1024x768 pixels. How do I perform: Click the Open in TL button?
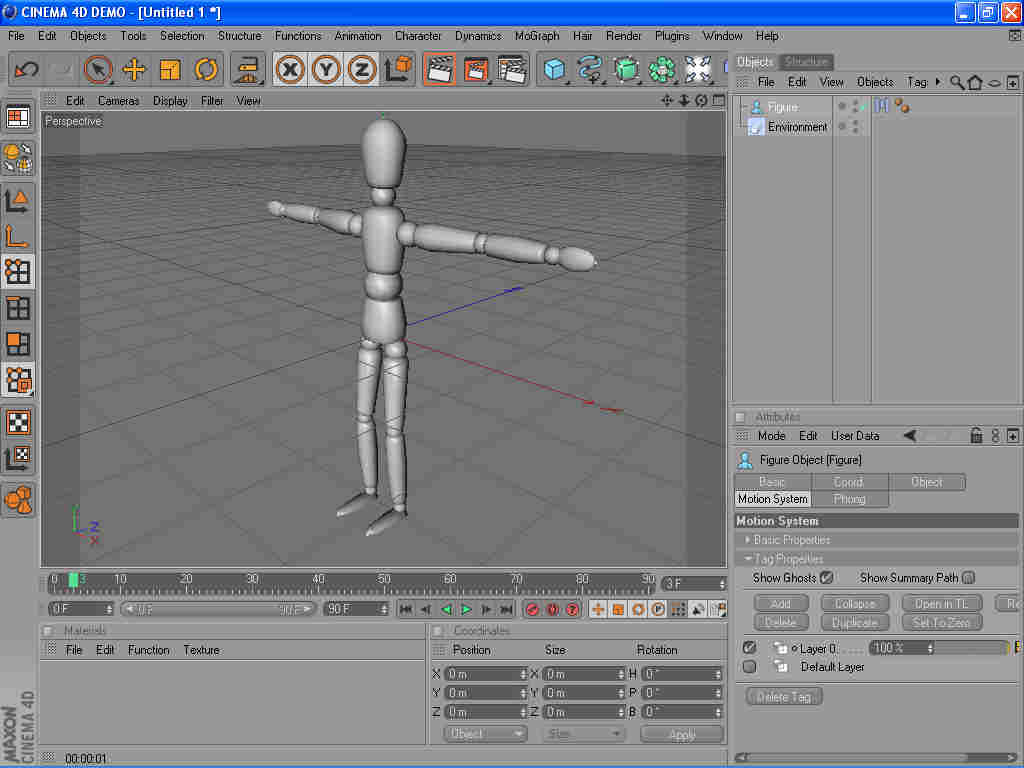pyautogui.click(x=942, y=604)
